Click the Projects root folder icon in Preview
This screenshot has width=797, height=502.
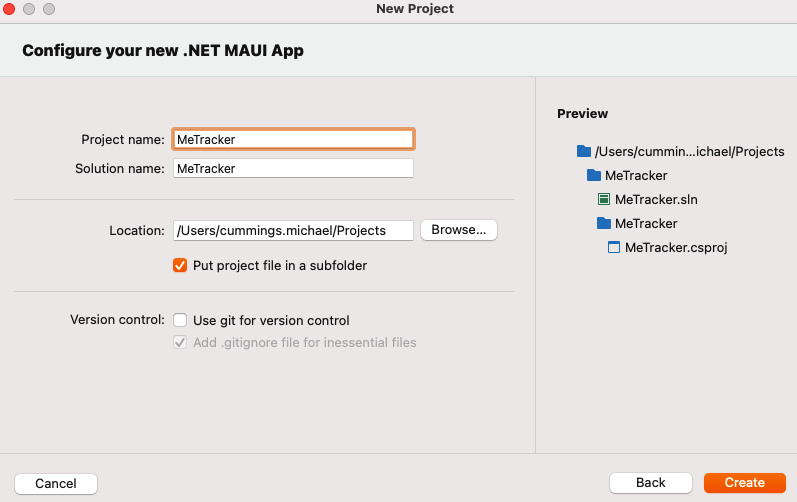(584, 151)
